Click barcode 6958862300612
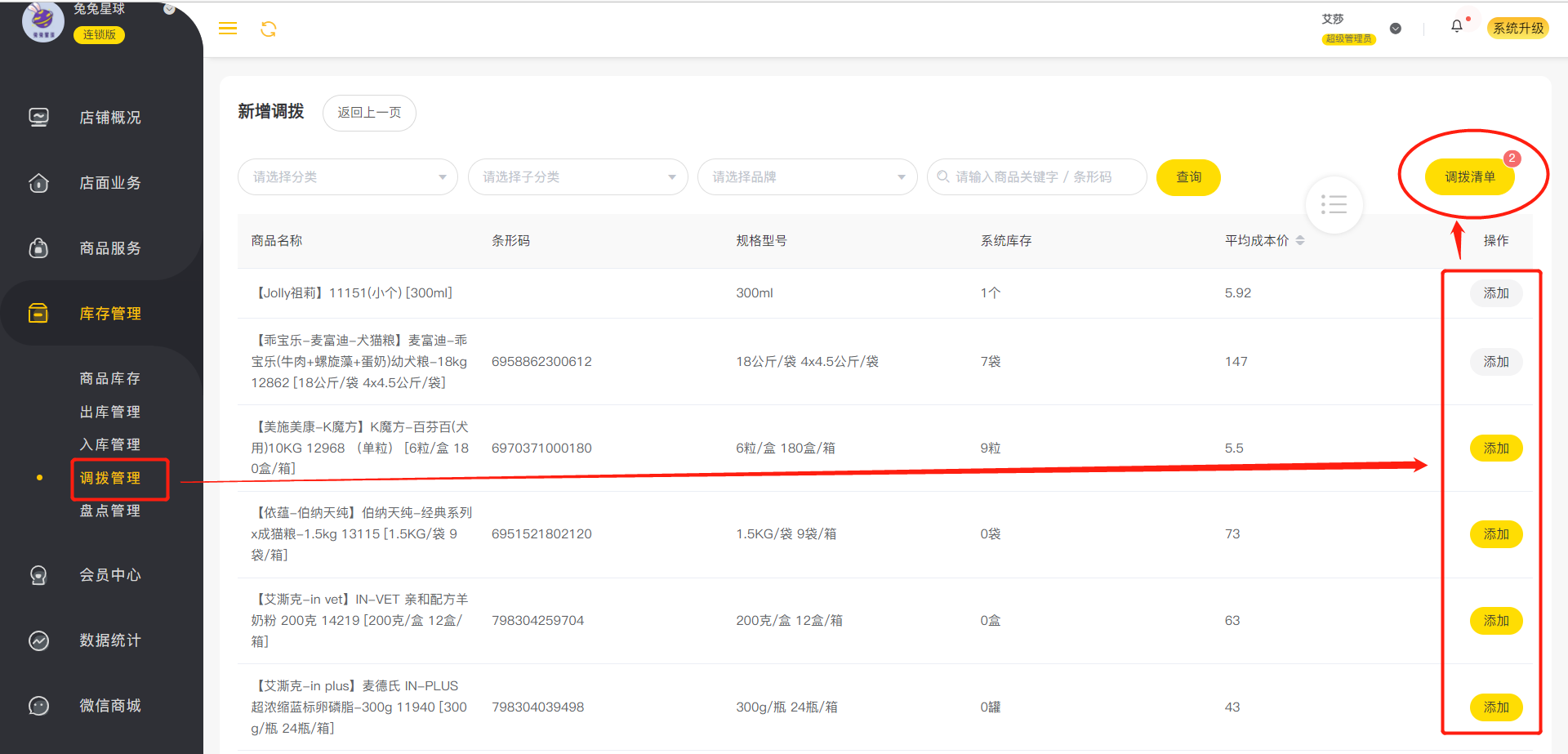This screenshot has width=1568, height=754. coord(541,362)
